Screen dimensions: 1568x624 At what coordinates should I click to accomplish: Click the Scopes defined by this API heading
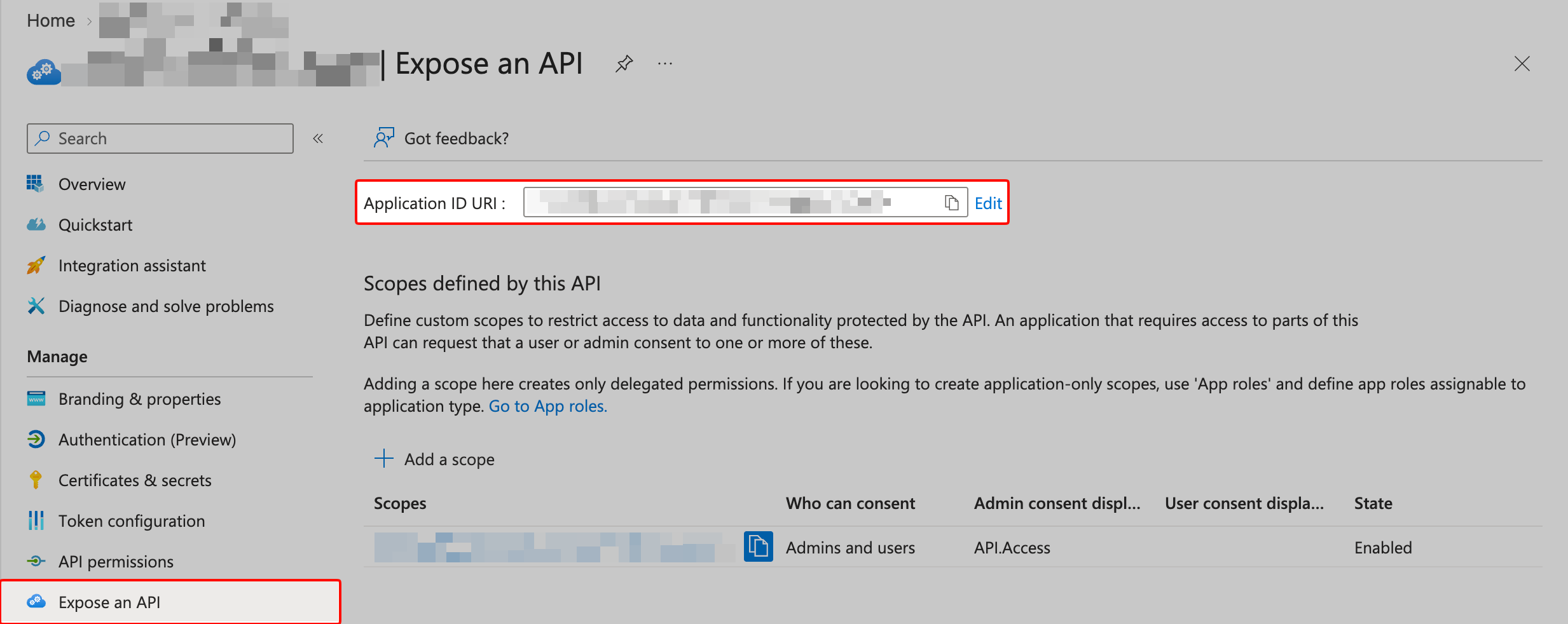click(x=482, y=283)
